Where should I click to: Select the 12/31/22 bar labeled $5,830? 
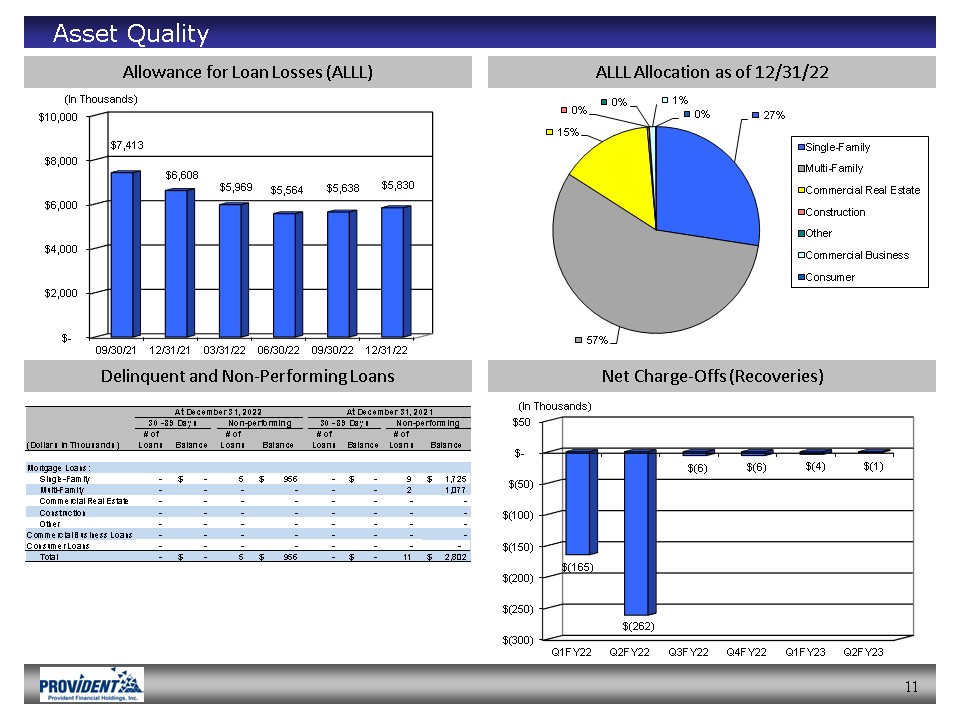click(394, 271)
